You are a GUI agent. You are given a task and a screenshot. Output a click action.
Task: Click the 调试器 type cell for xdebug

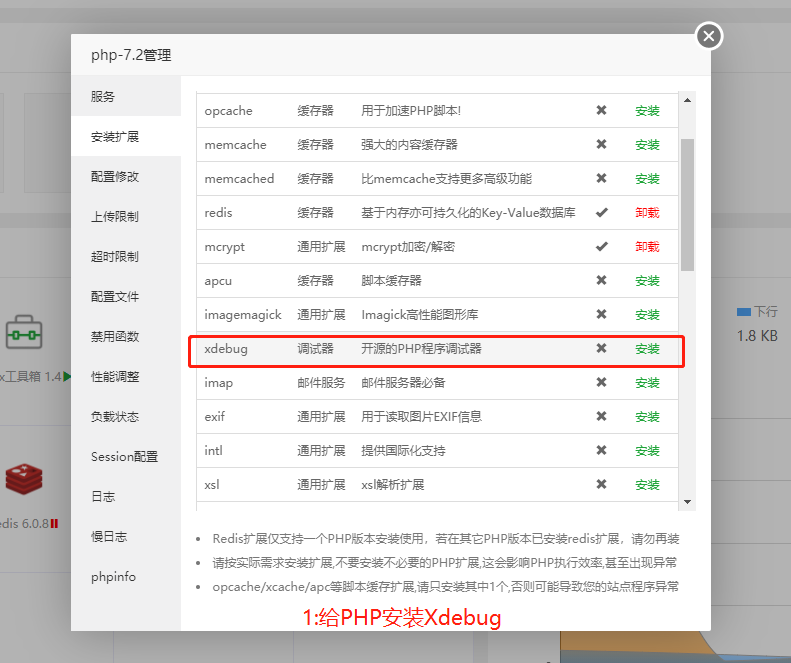click(315, 349)
